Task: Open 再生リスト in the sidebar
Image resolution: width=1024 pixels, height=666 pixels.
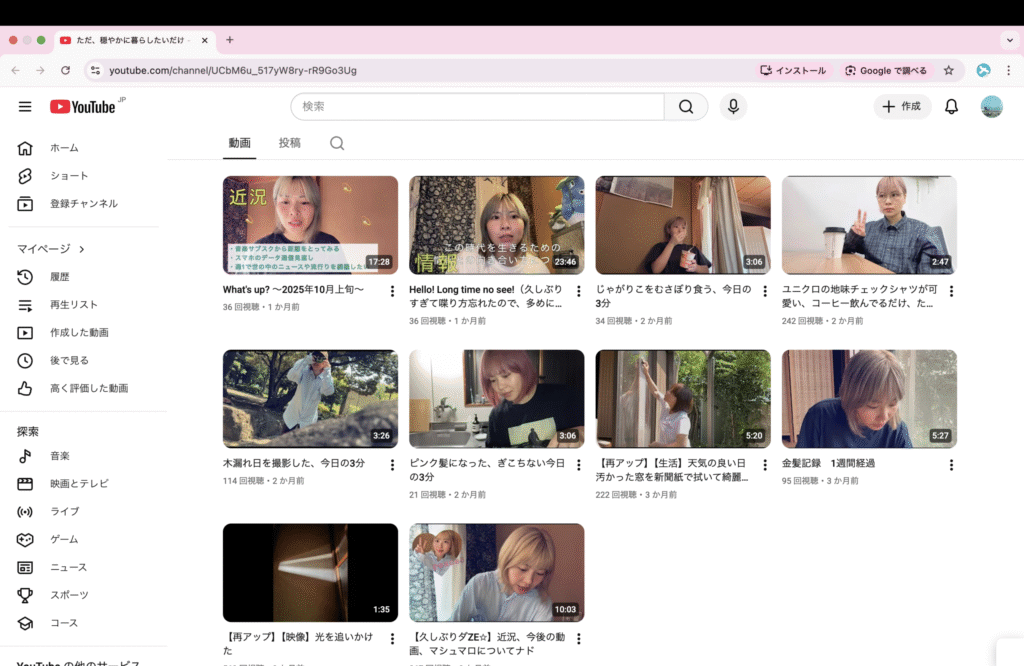Action: [x=74, y=305]
